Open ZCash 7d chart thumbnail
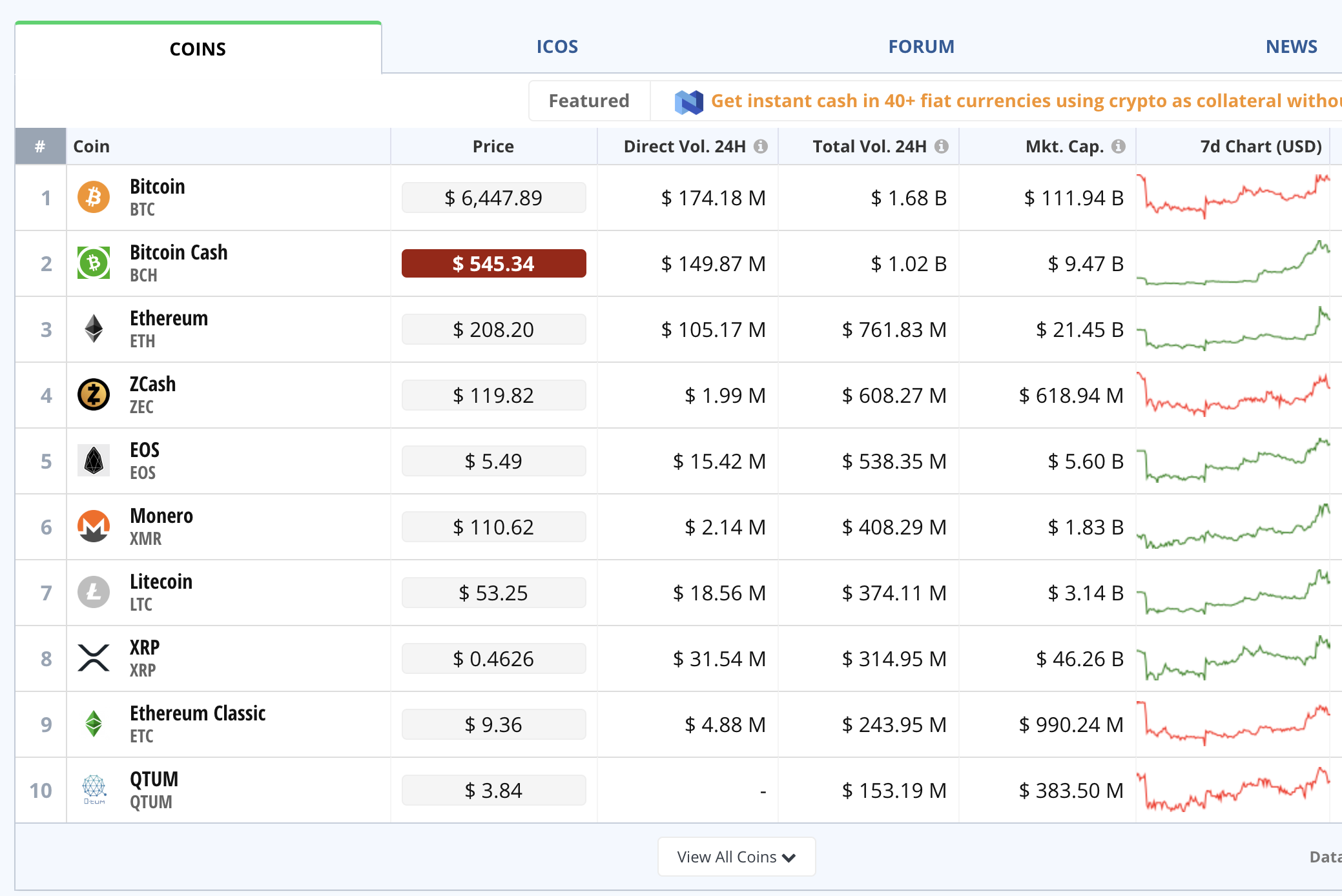Image resolution: width=1342 pixels, height=896 pixels. point(1233,394)
